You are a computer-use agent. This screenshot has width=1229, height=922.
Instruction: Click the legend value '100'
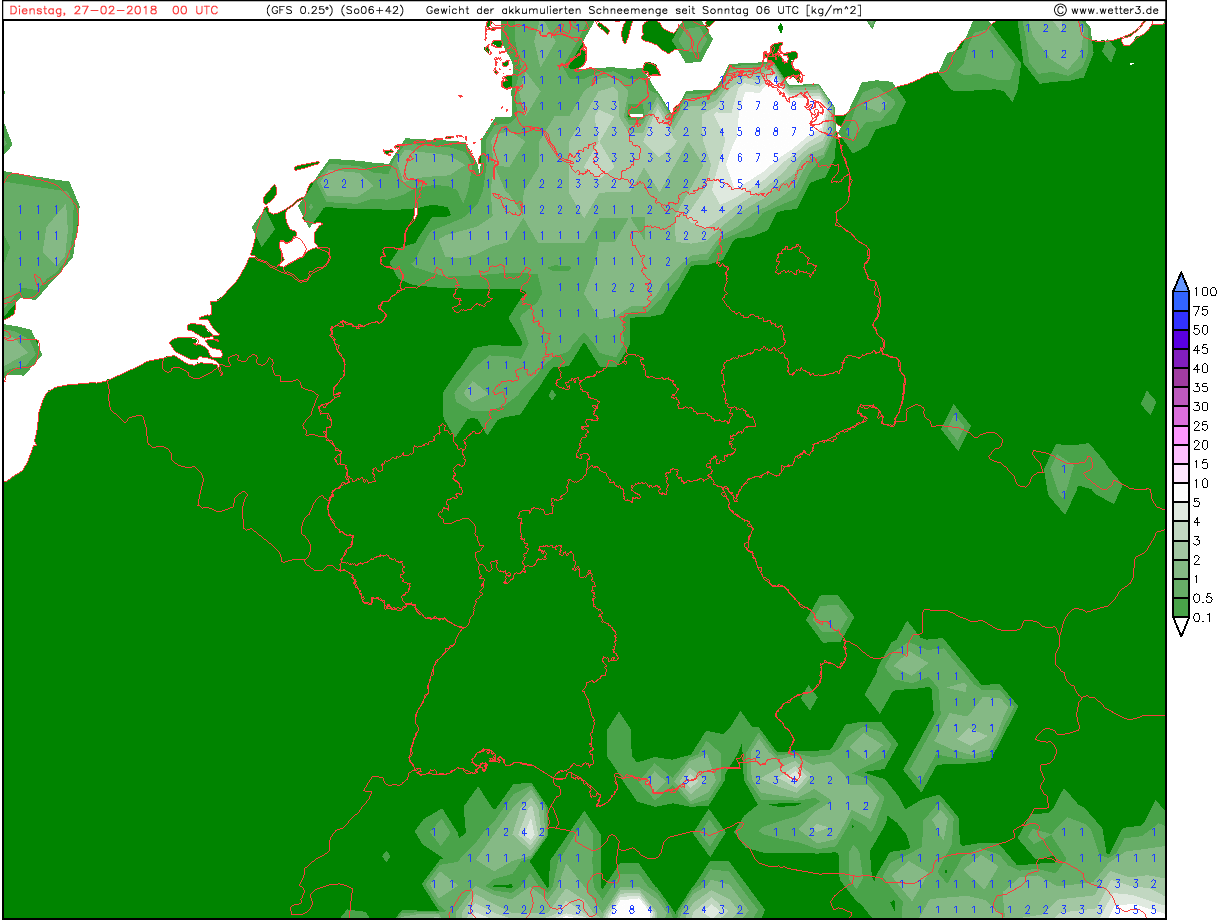(1205, 292)
